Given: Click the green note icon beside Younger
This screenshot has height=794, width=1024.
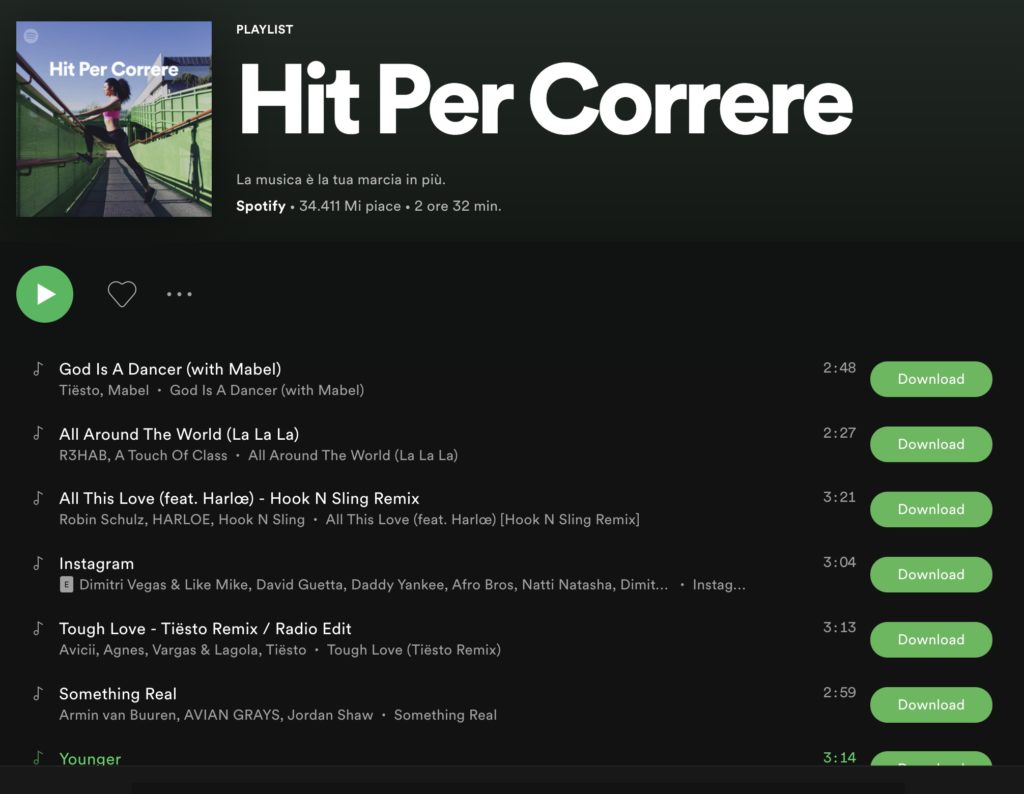Looking at the screenshot, I should [x=38, y=758].
